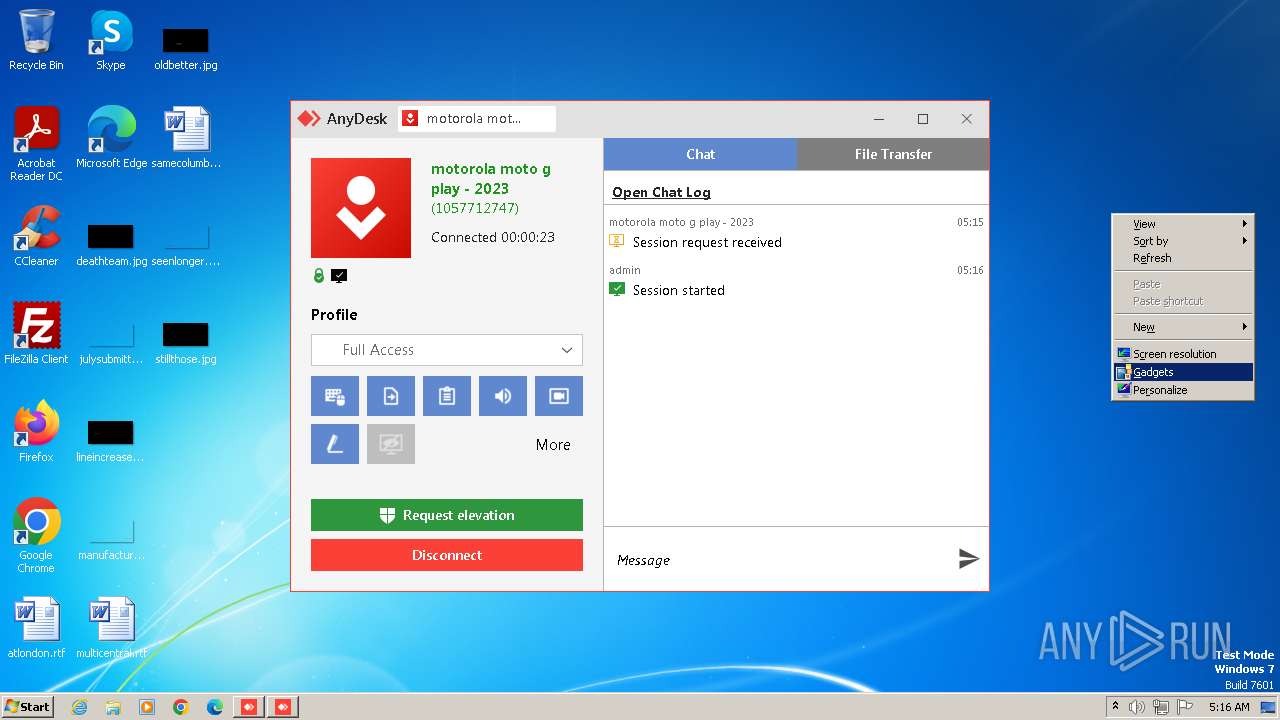Select the motorola moto session tab
Viewport: 1280px width, 720px height.
(x=477, y=119)
